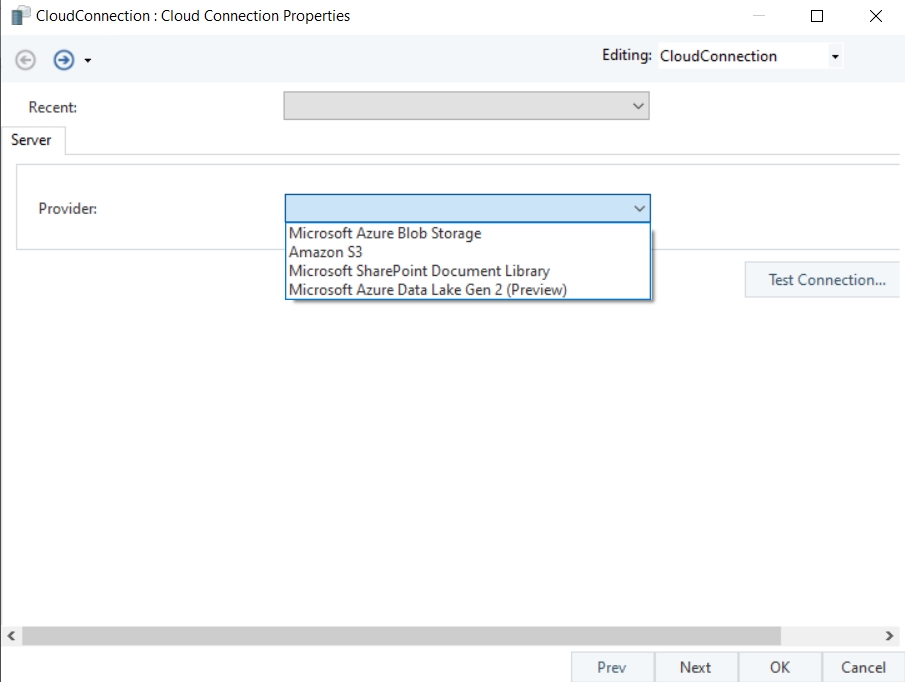905x682 pixels.
Task: Confirm with the OK button
Action: click(779, 667)
